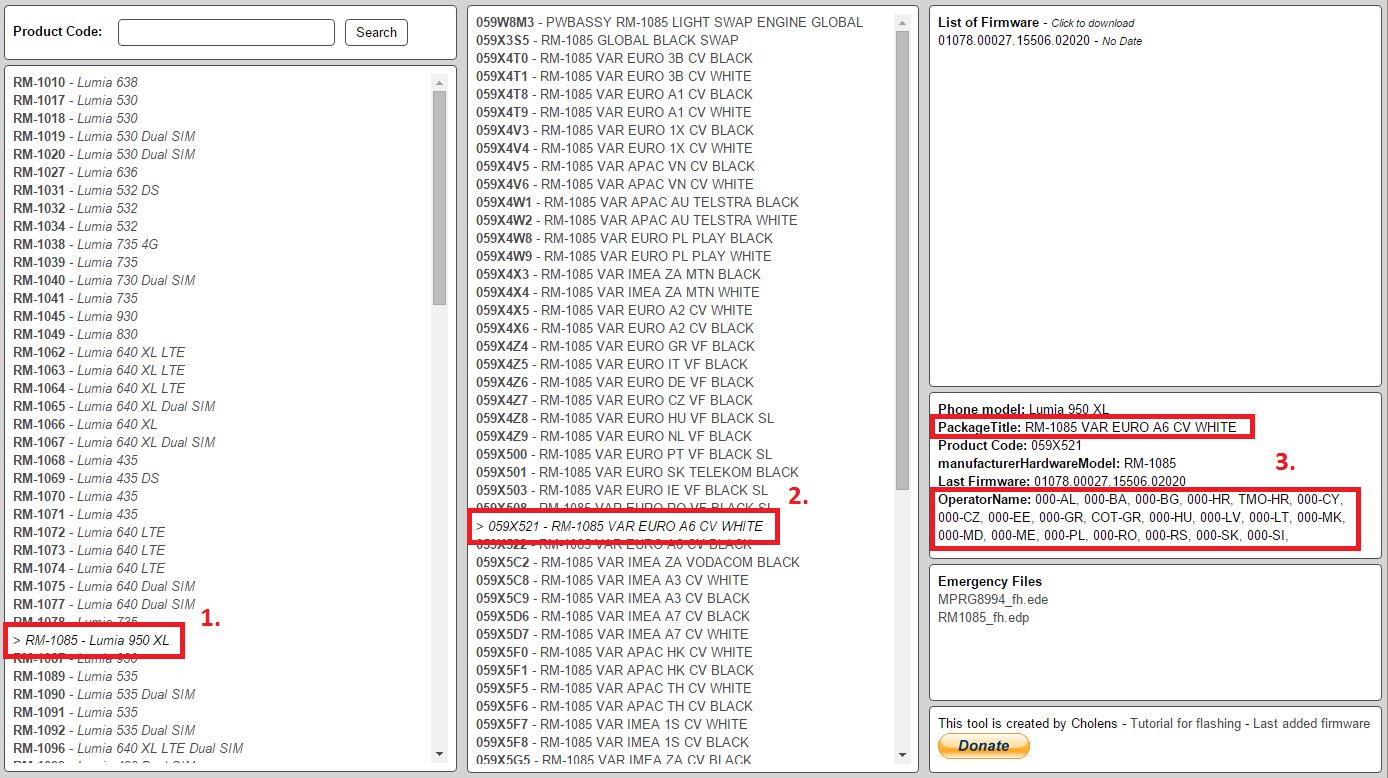Select RM-1072 Lumia 640 LTE
This screenshot has width=1388, height=778.
tap(89, 532)
